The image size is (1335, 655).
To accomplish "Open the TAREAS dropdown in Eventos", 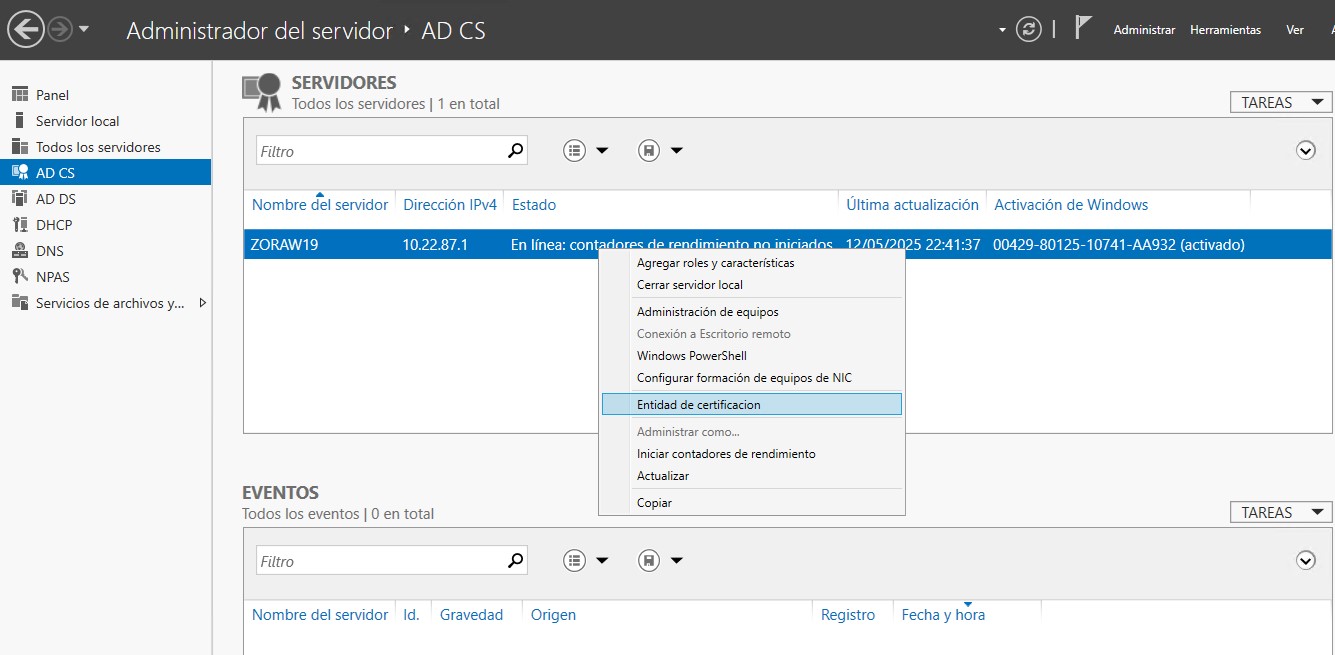I will [1281, 512].
